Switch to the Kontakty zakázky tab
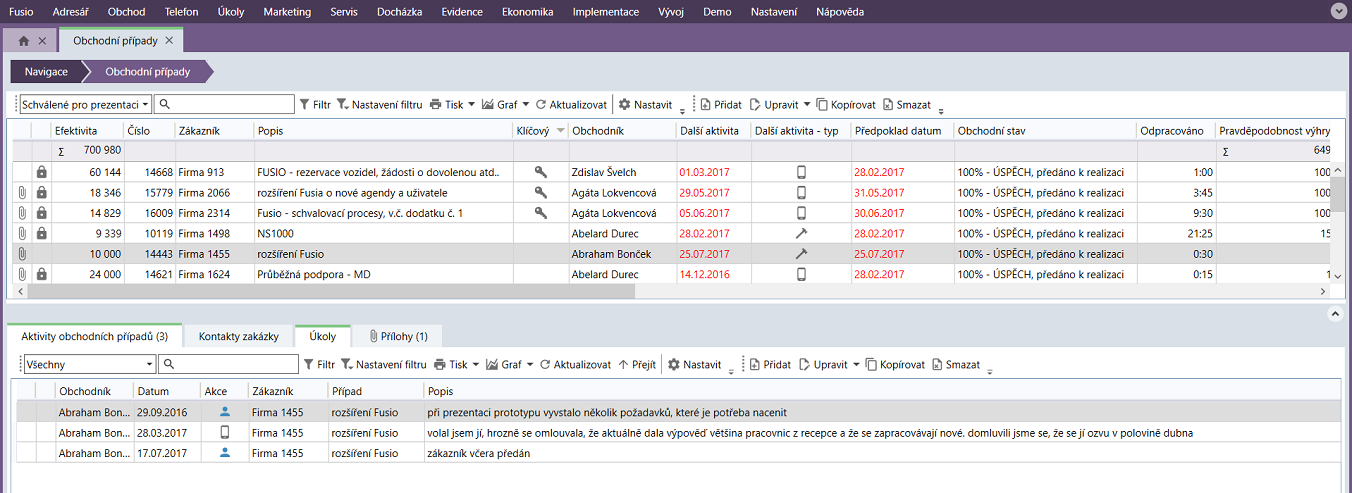This screenshot has height=493, width=1352. [245, 337]
